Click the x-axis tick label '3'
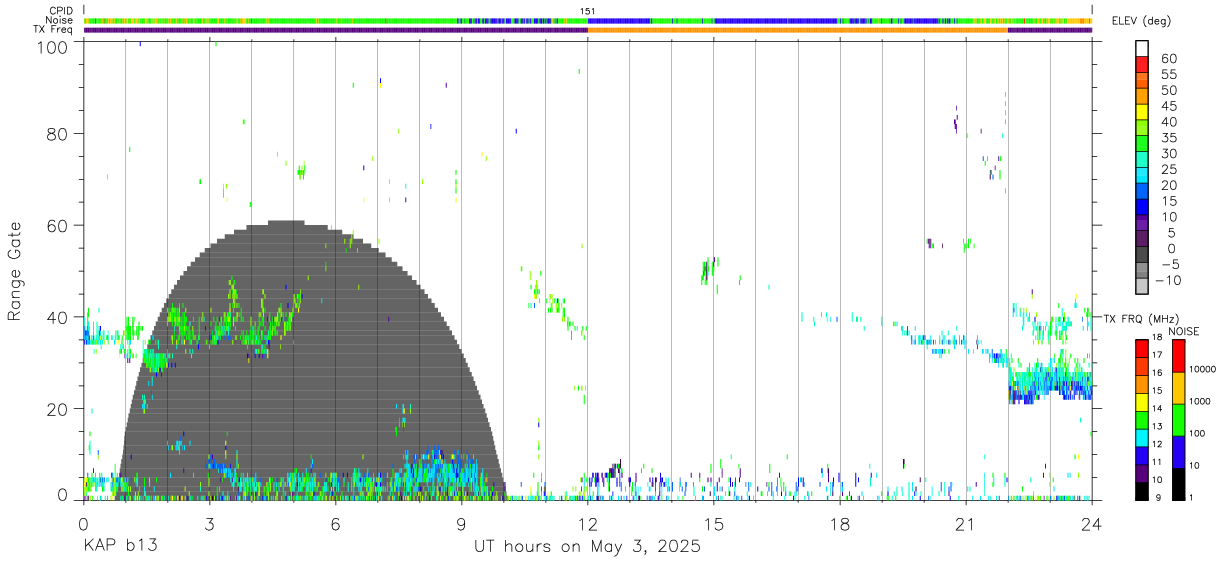The image size is (1228, 567). point(209,524)
